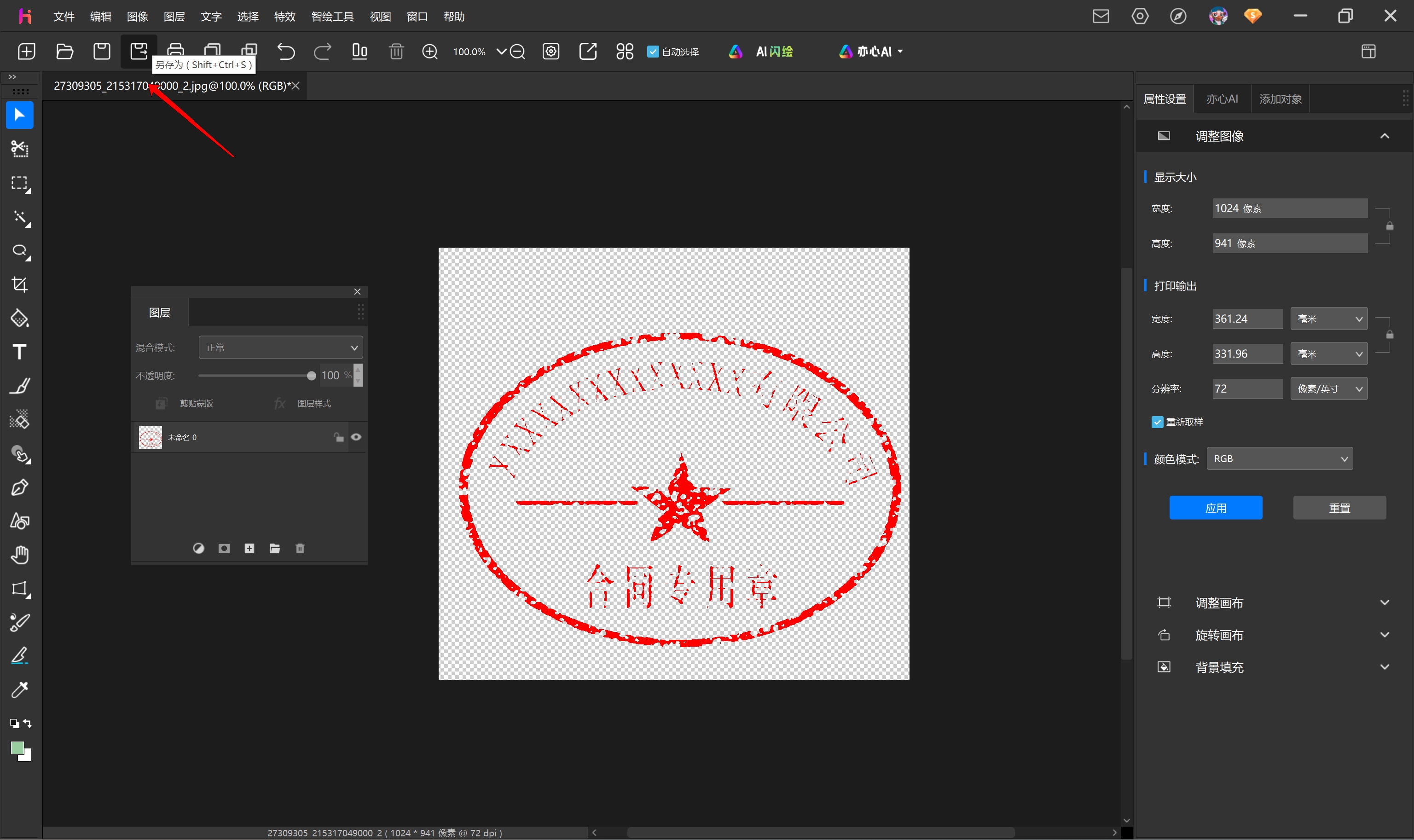
Task: Select the Eyedropper tool
Action: (x=20, y=690)
